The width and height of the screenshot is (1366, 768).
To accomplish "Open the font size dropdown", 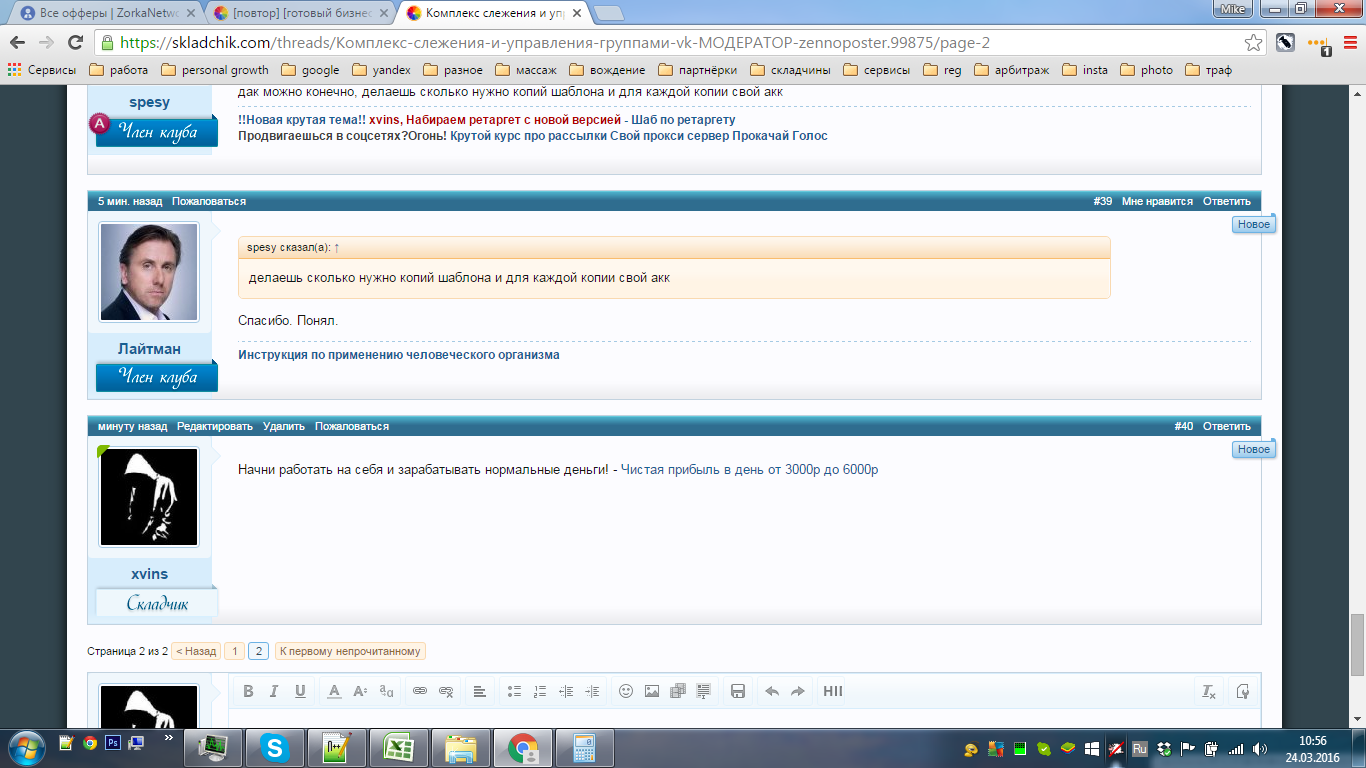I will (x=360, y=691).
